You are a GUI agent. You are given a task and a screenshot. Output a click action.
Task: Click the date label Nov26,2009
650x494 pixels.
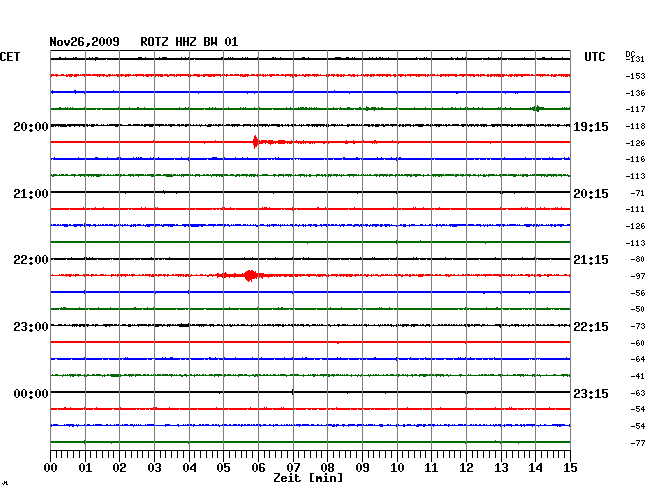coord(85,42)
